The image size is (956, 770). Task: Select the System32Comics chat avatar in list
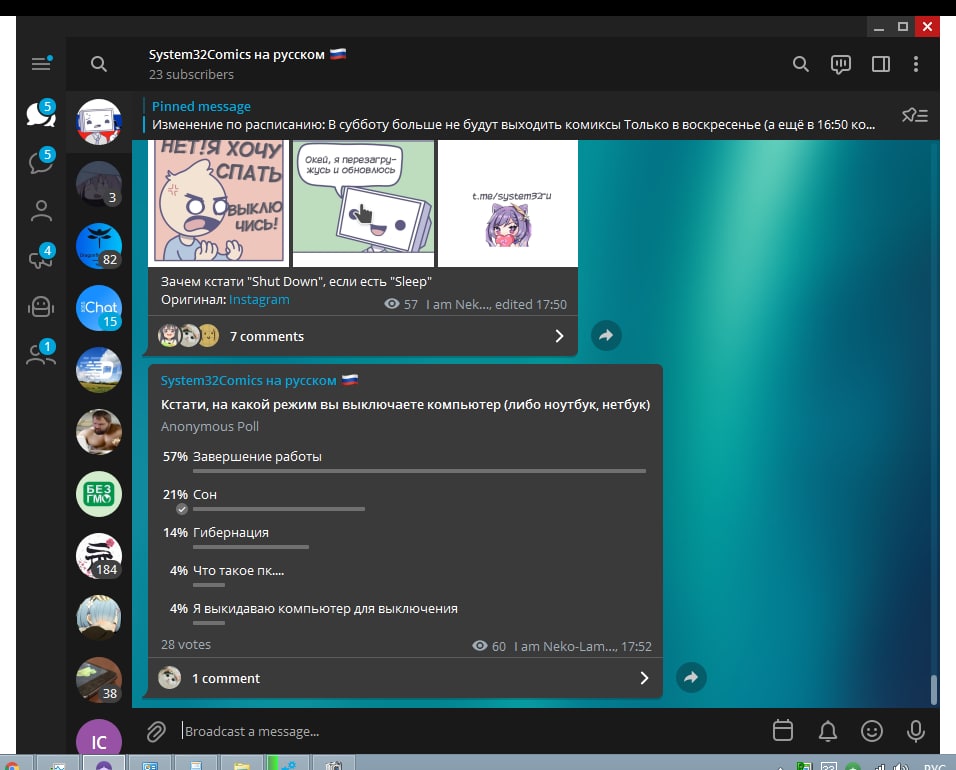click(99, 121)
